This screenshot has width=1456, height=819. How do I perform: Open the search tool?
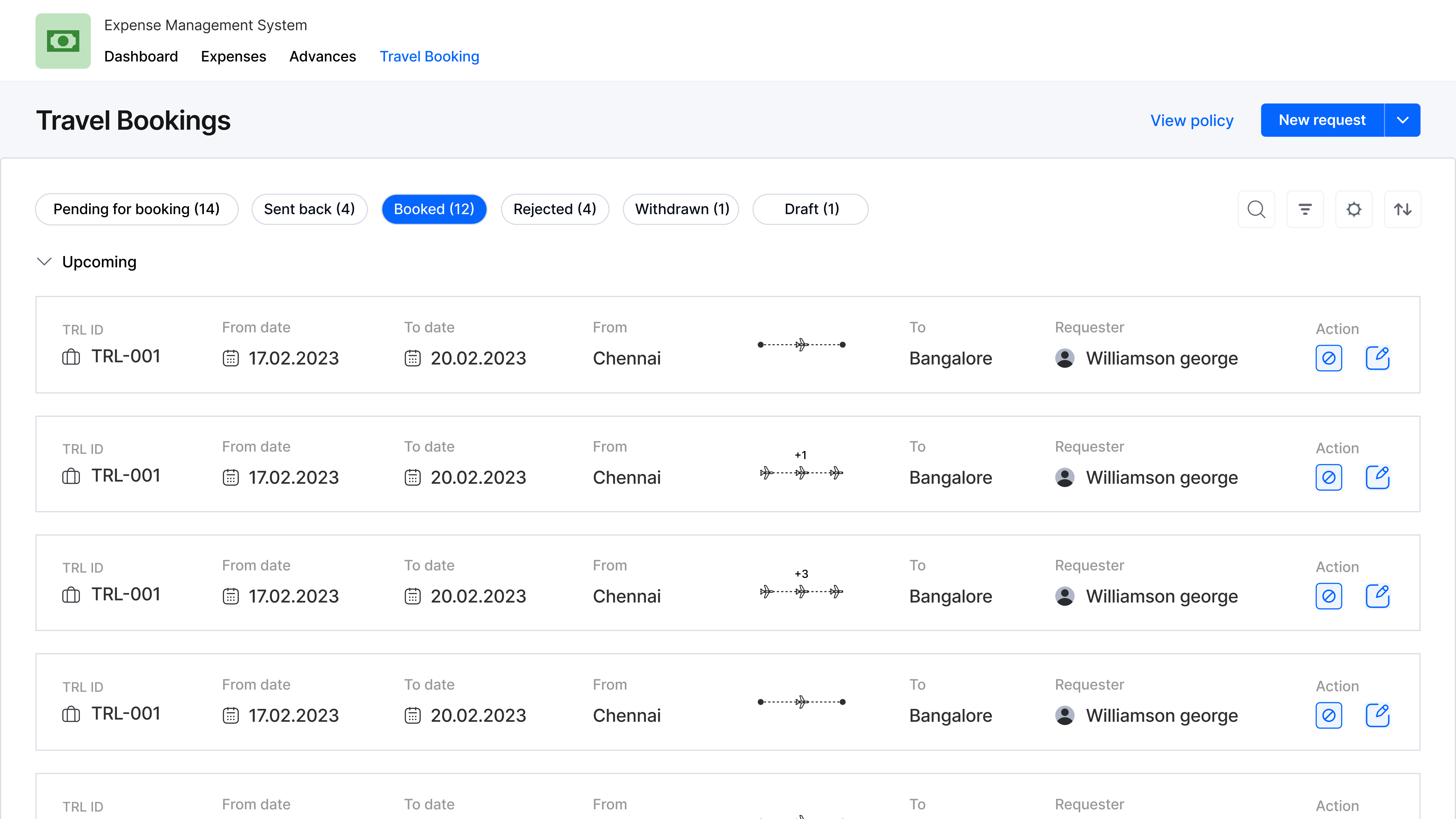pyautogui.click(x=1256, y=209)
